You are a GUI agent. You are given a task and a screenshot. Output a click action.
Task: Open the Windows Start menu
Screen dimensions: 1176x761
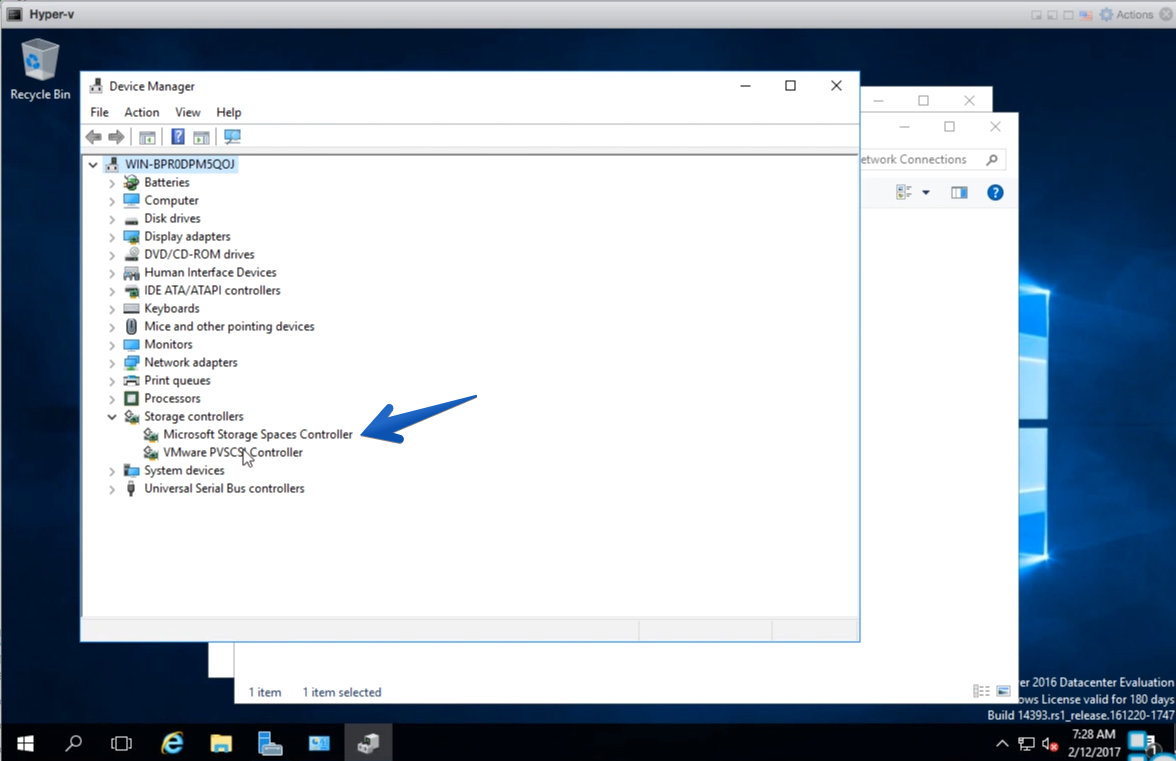pos(25,743)
